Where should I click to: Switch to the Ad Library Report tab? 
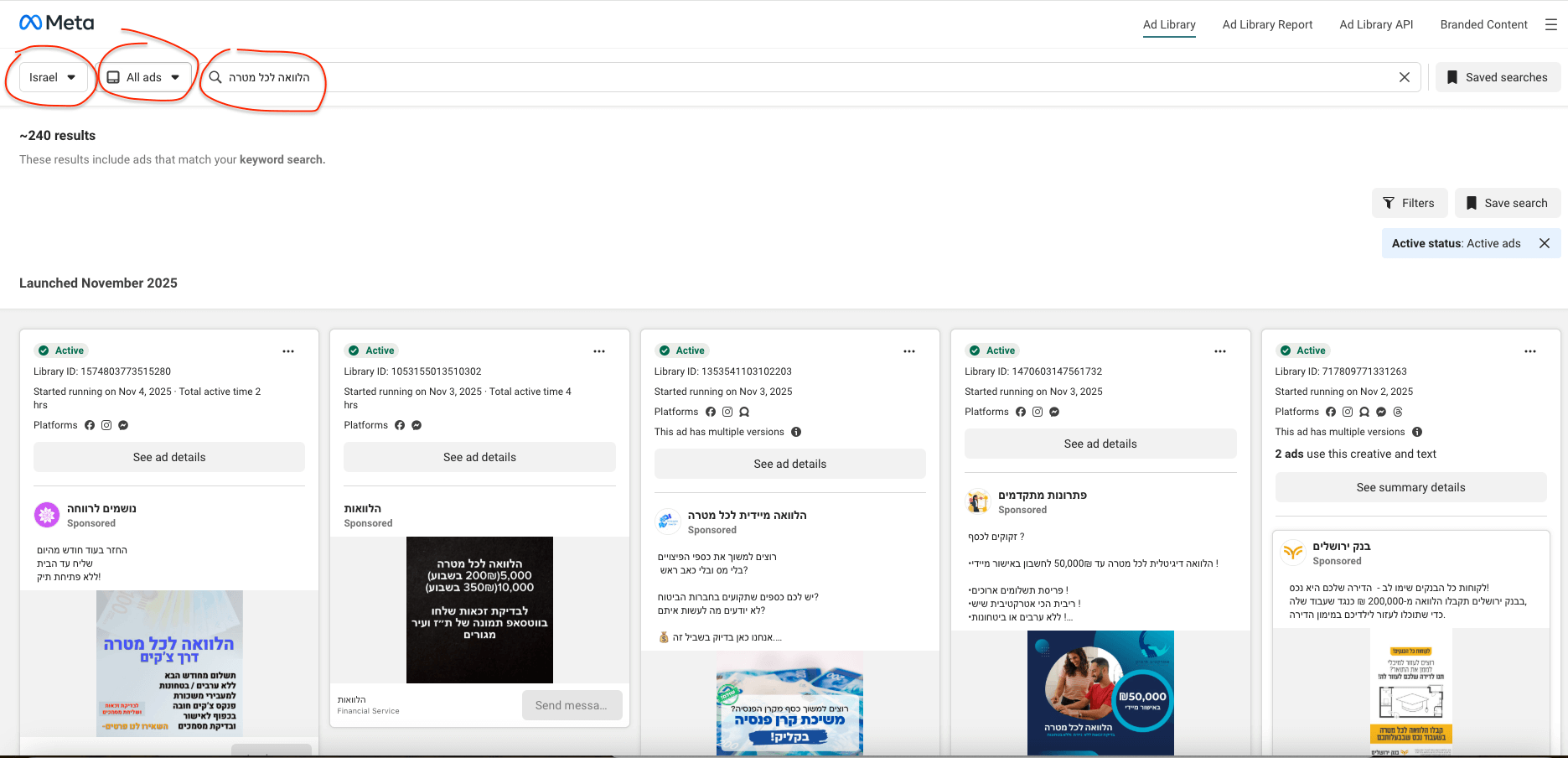(1266, 24)
